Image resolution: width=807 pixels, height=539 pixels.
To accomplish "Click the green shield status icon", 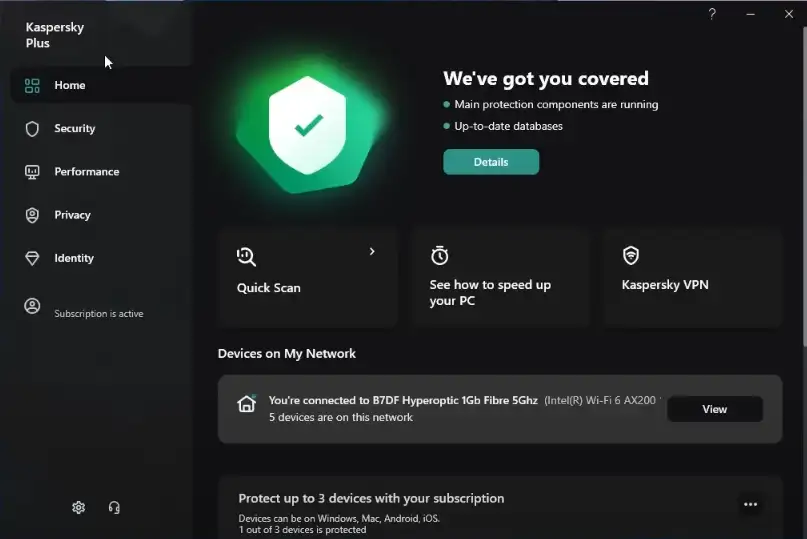I will click(x=308, y=125).
